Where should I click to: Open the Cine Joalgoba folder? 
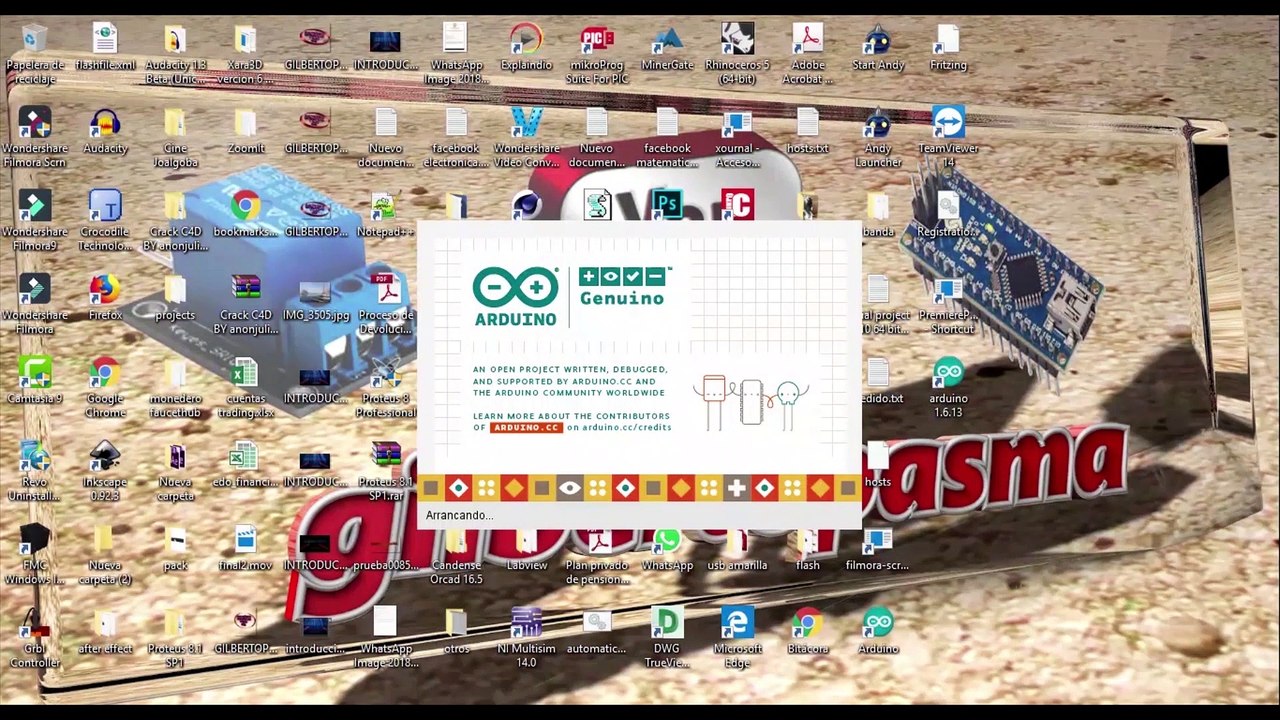pos(175,138)
